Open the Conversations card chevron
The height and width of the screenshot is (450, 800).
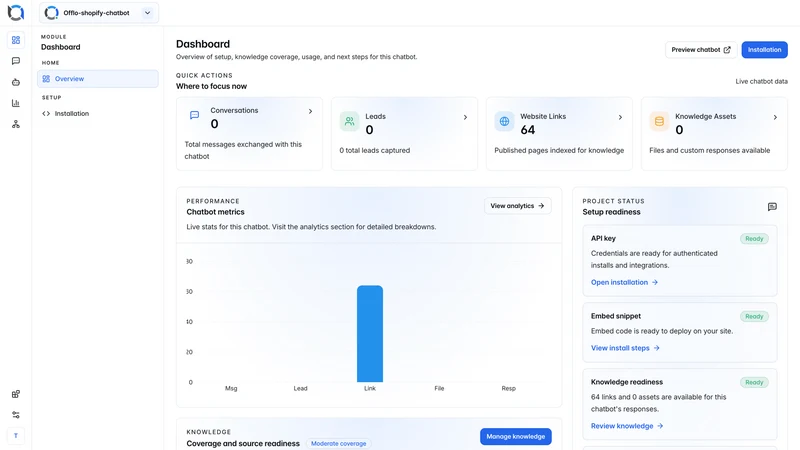coord(310,111)
